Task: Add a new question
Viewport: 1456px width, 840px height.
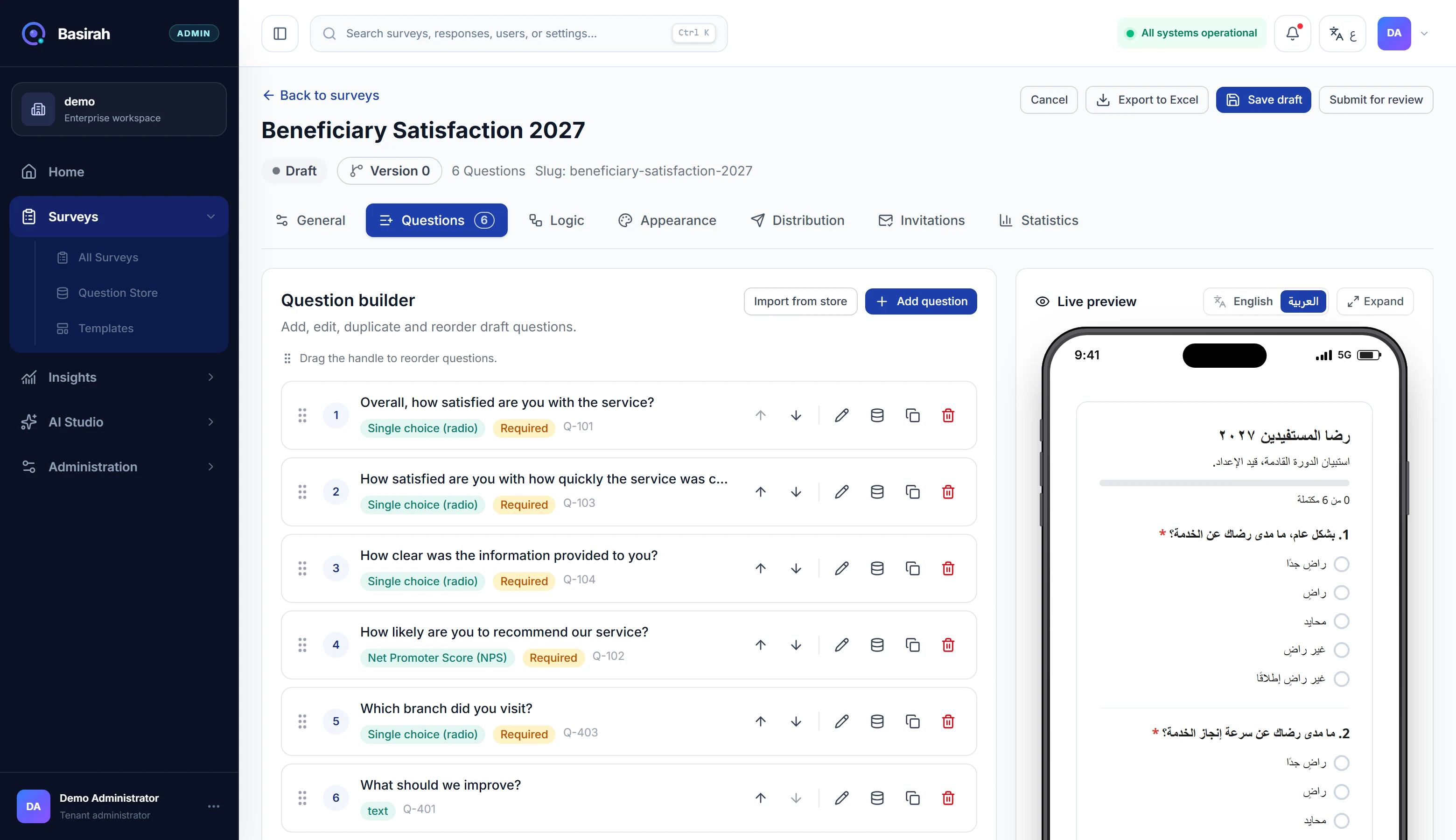Action: point(921,301)
